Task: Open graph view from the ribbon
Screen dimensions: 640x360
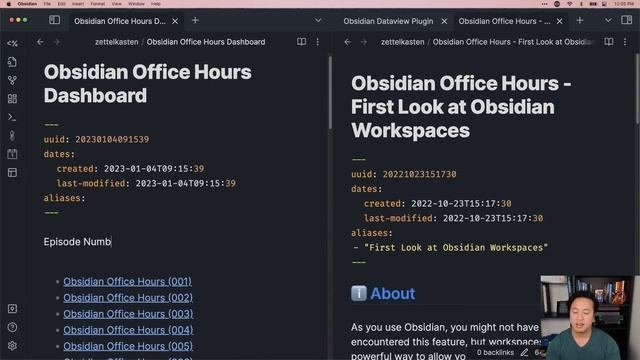Action: pos(12,80)
